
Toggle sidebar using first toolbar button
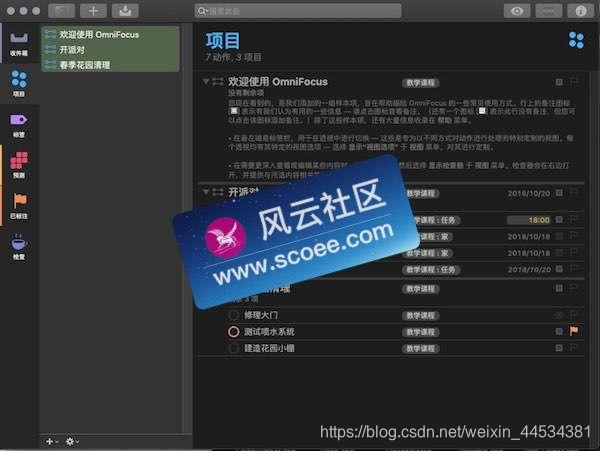coord(61,11)
